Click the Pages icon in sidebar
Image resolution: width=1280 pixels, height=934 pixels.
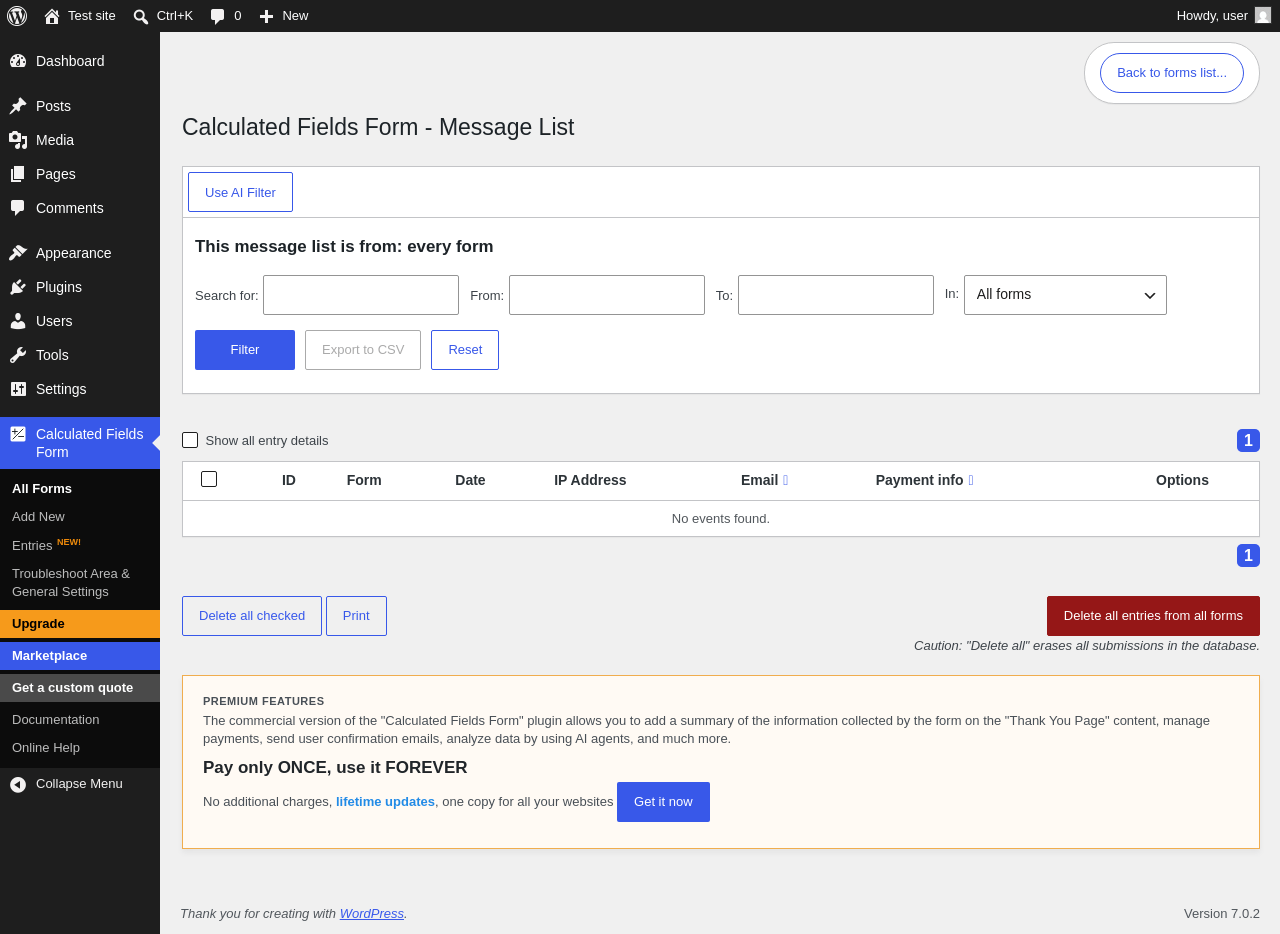(x=18, y=174)
